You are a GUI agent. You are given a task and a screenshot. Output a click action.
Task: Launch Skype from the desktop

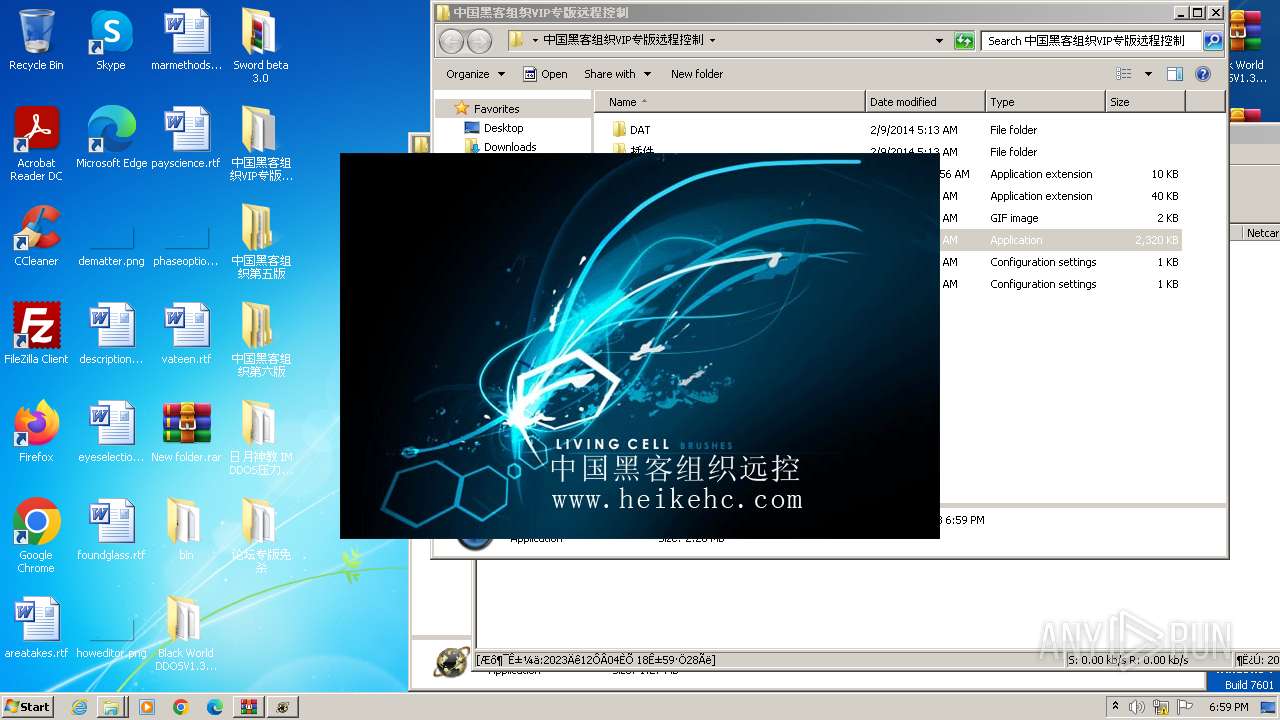(x=111, y=40)
